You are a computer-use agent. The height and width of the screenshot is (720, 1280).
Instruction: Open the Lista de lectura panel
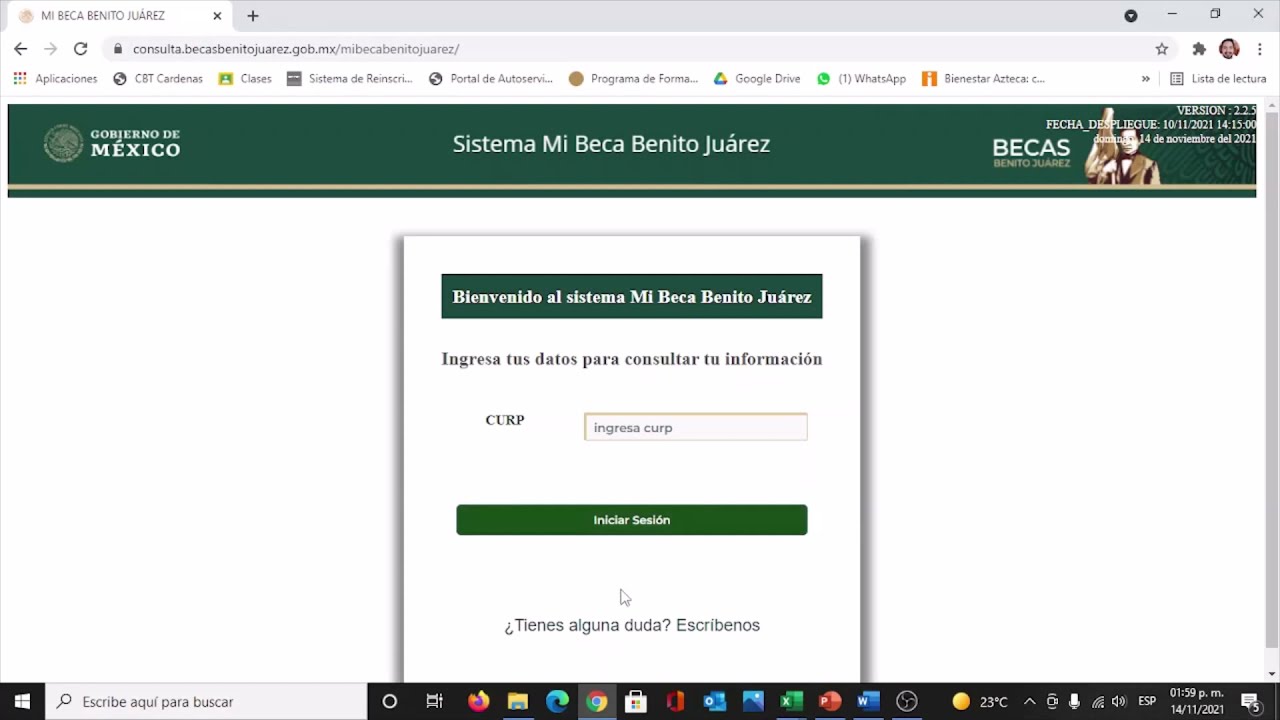point(1218,79)
